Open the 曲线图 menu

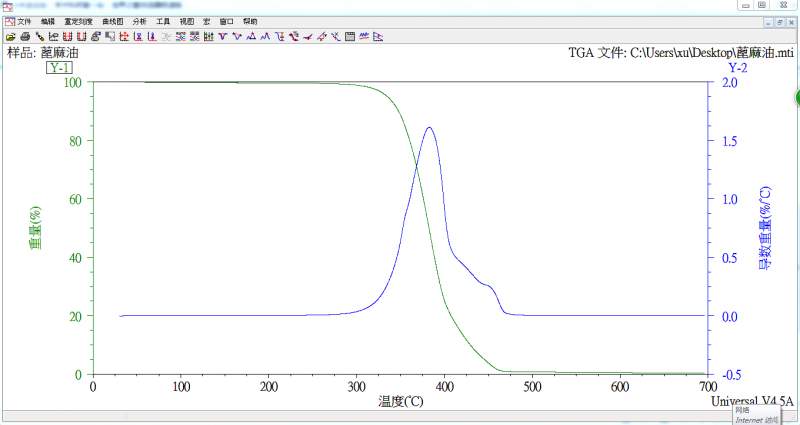113,21
